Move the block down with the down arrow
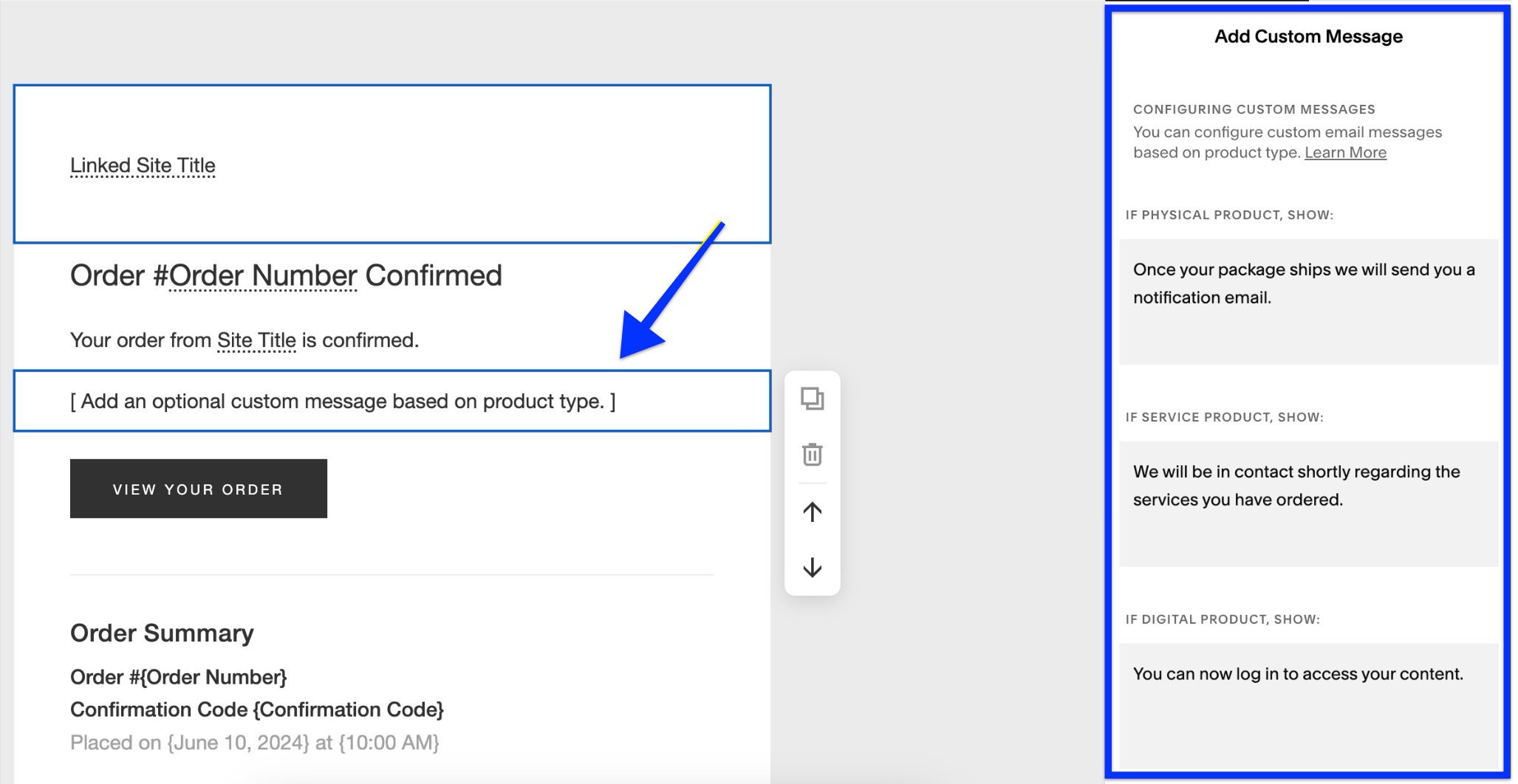This screenshot has height=784, width=1518. click(x=812, y=568)
